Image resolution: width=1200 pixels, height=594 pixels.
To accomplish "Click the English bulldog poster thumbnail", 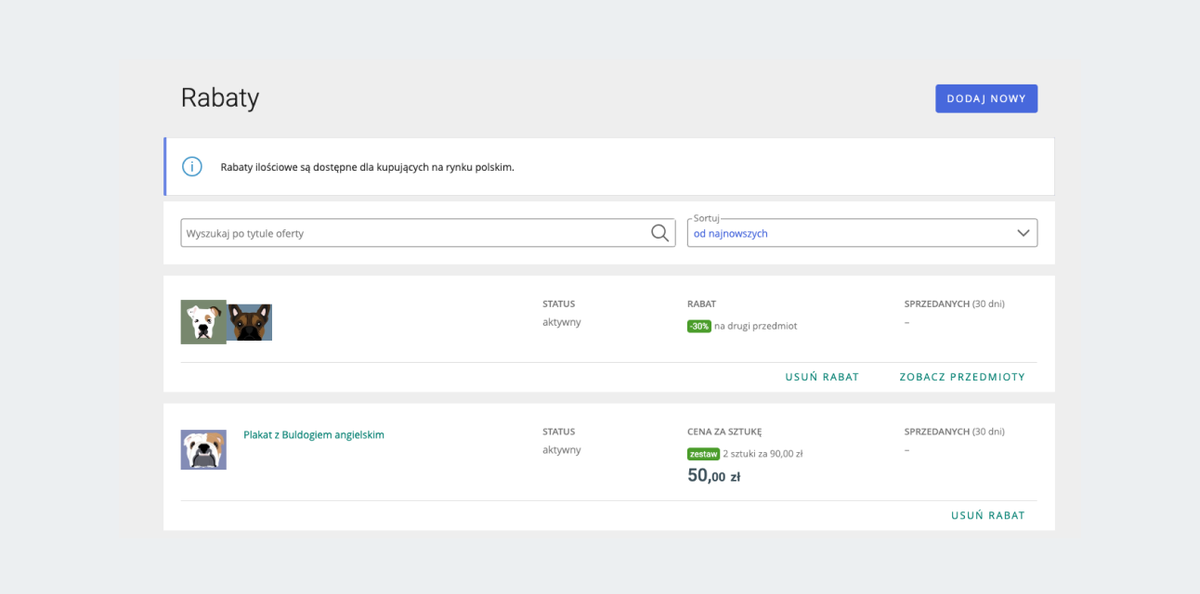I will (203, 450).
